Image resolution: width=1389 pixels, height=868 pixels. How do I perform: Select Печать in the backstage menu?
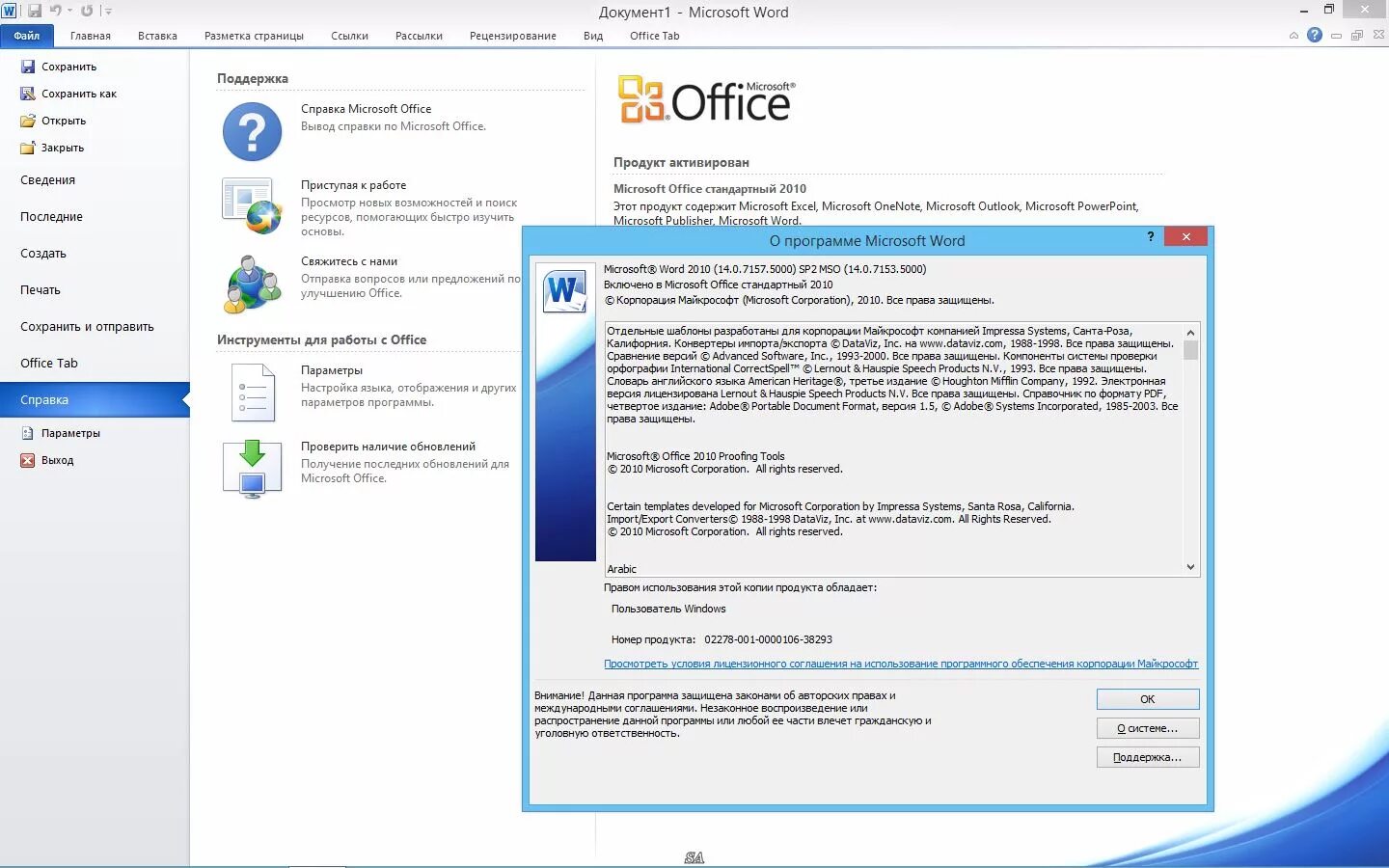tap(41, 290)
